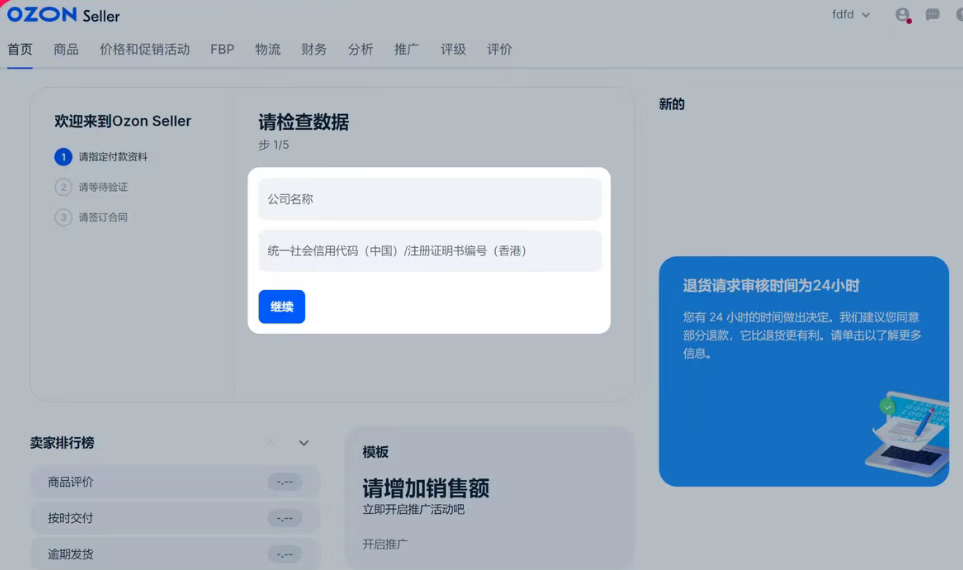Switch to the 首页 tab

20,50
